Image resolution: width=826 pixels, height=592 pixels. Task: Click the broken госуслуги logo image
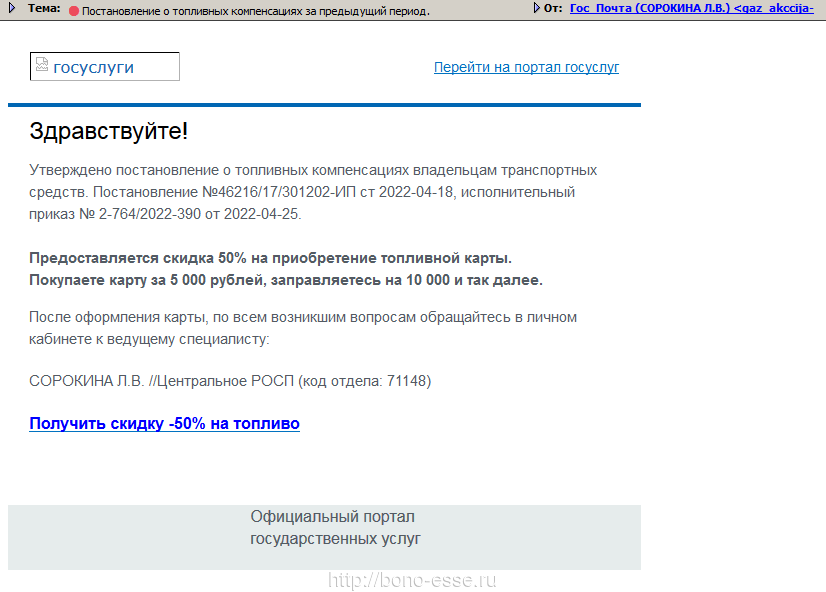[x=104, y=66]
